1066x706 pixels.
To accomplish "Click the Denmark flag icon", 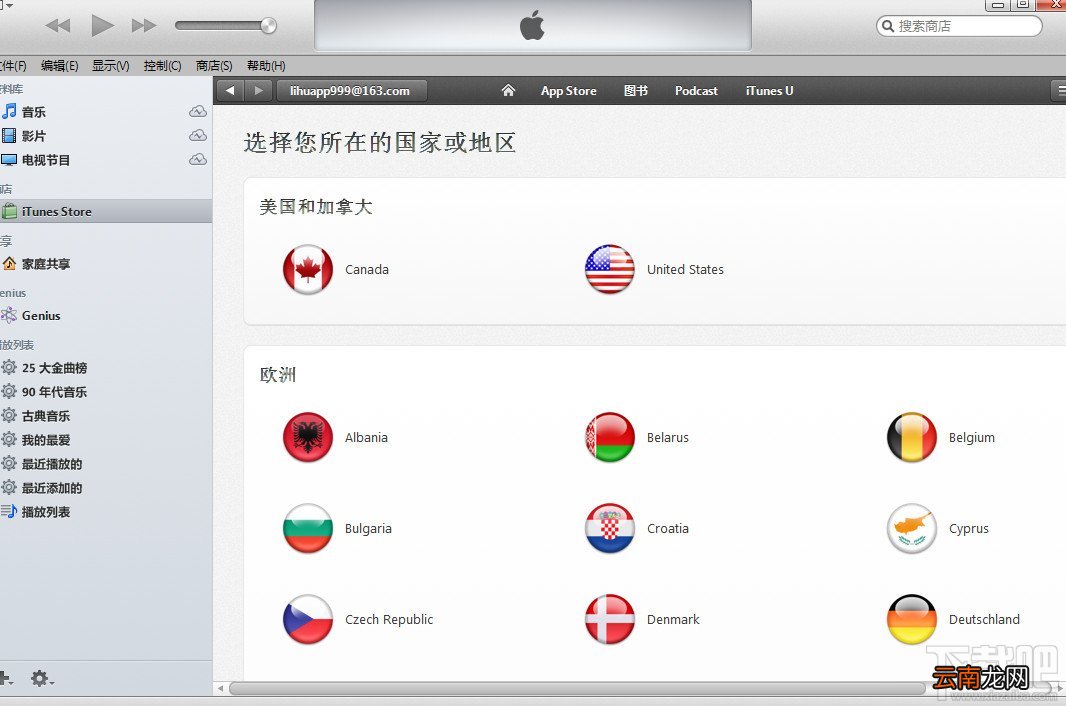I will point(610,619).
